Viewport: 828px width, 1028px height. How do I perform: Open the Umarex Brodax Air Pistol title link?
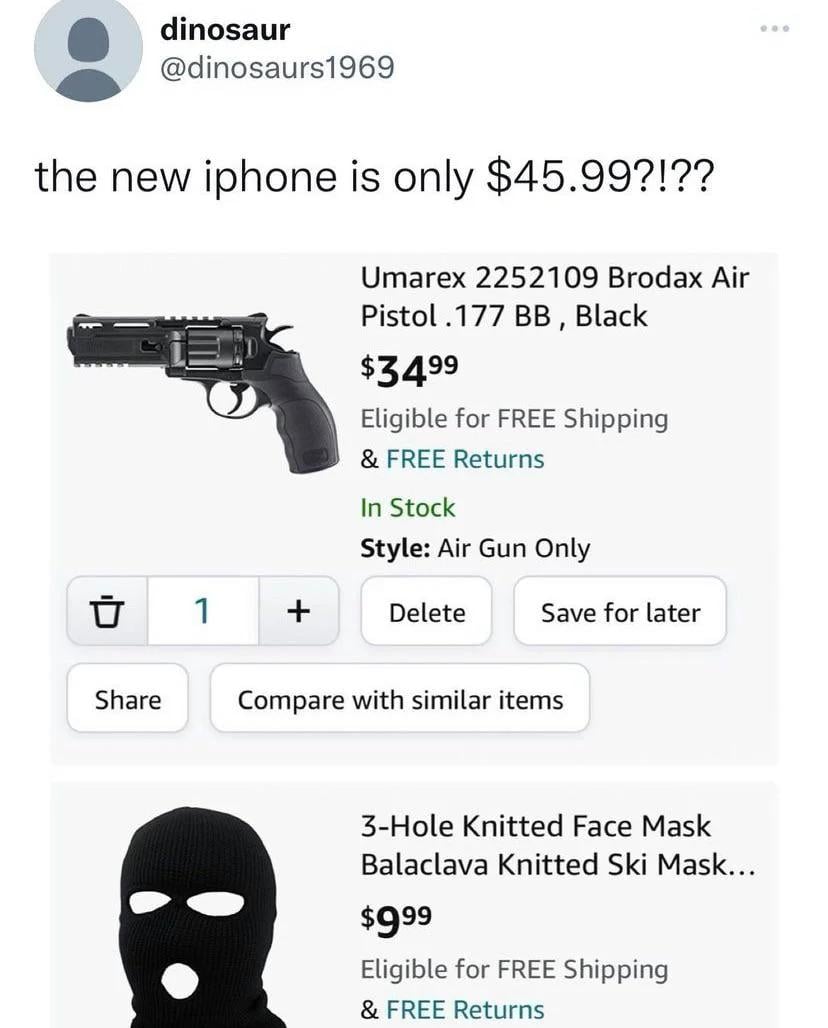(554, 297)
